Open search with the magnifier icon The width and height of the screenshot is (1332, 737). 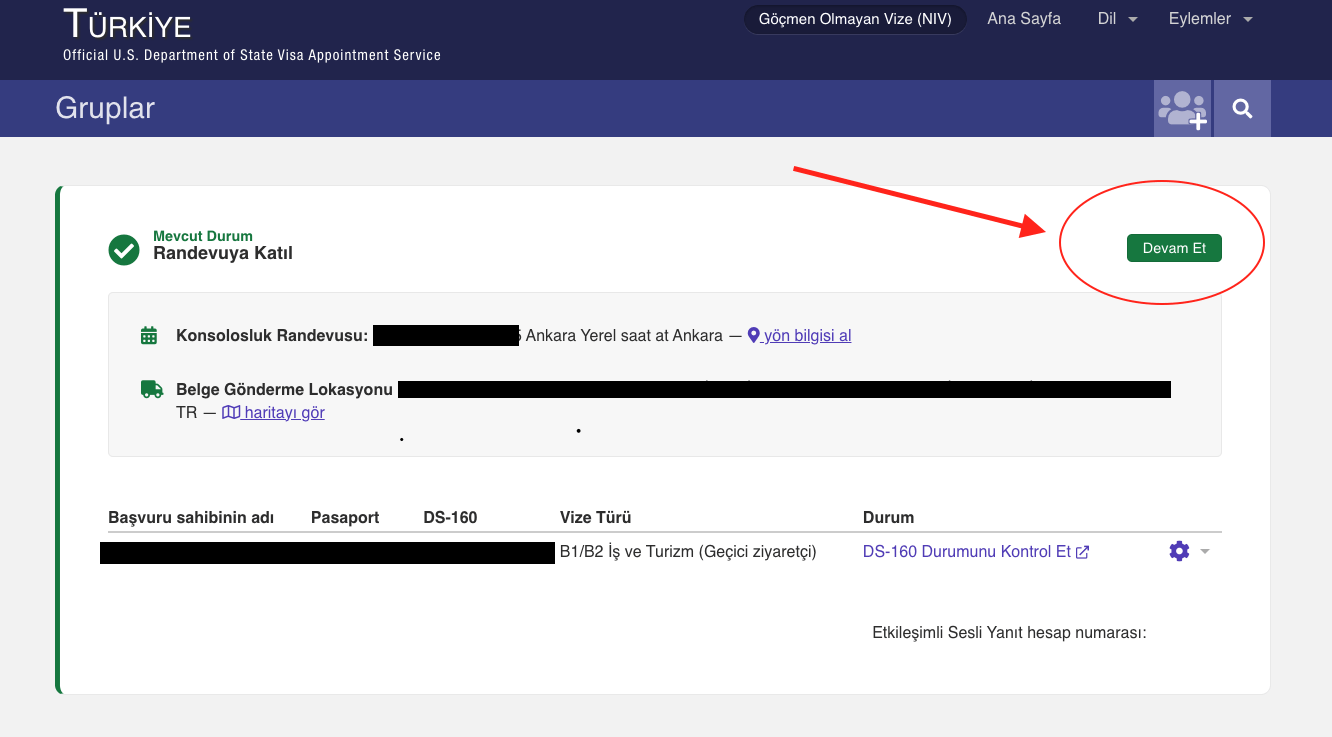pos(1242,108)
